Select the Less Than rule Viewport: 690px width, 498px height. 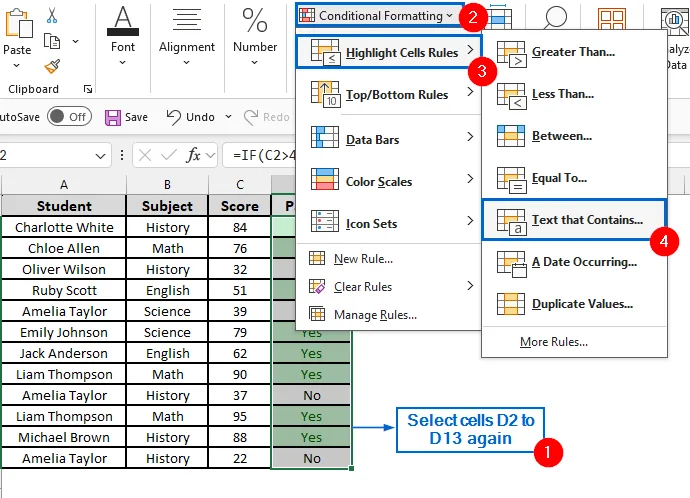click(x=574, y=94)
